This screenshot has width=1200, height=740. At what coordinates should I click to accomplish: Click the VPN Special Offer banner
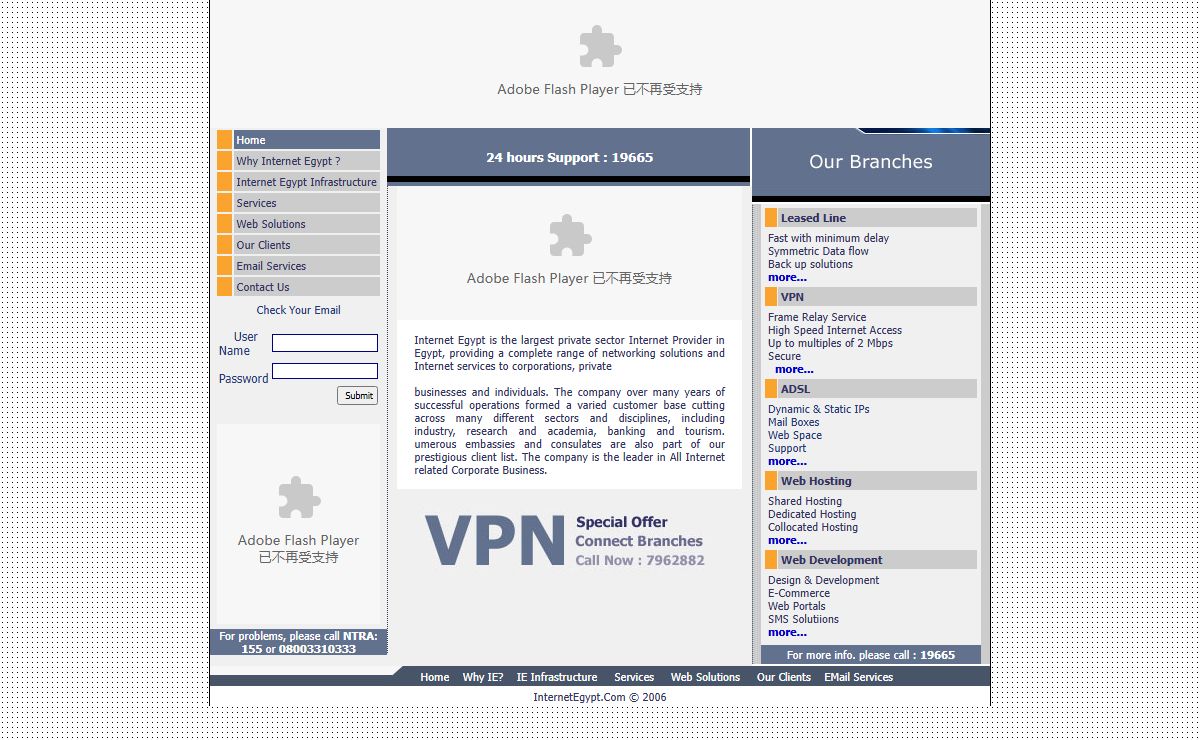pyautogui.click(x=566, y=540)
